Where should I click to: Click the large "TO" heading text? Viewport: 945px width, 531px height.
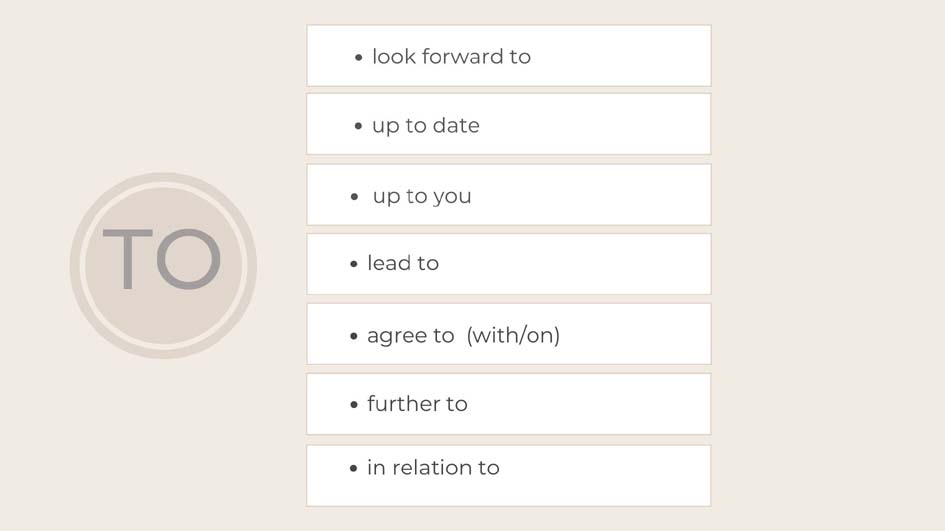[x=161, y=262]
